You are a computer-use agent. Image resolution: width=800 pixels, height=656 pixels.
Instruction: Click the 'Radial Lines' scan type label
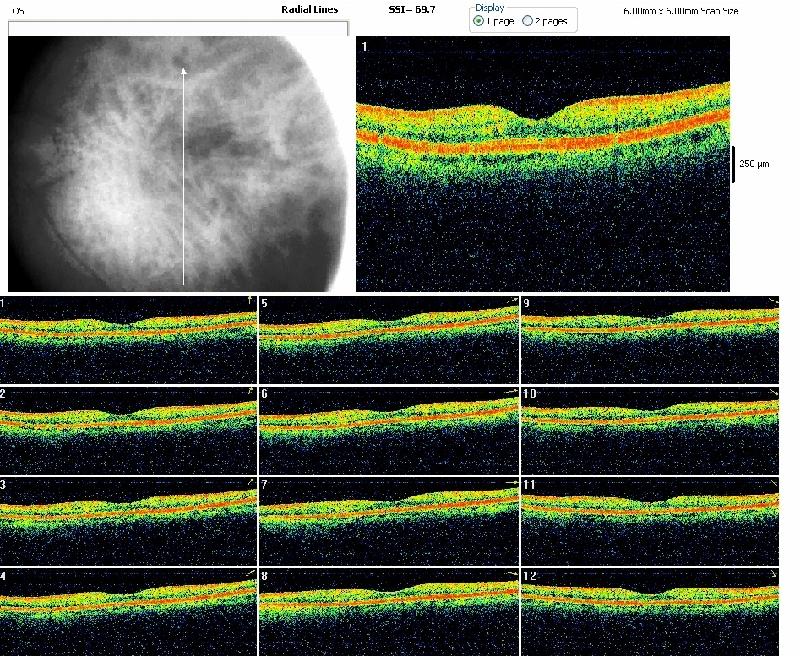point(310,8)
